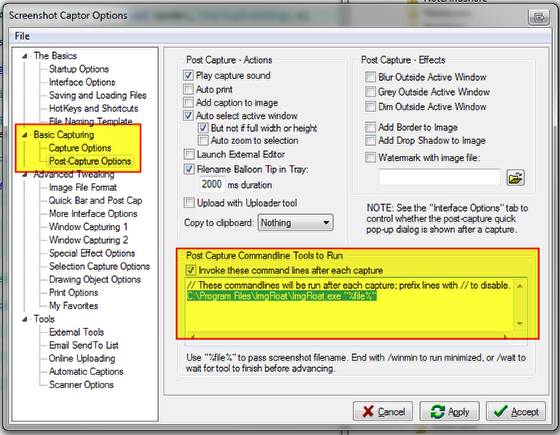The height and width of the screenshot is (435, 560).
Task: Click the watermark image file text field
Action: [439, 178]
